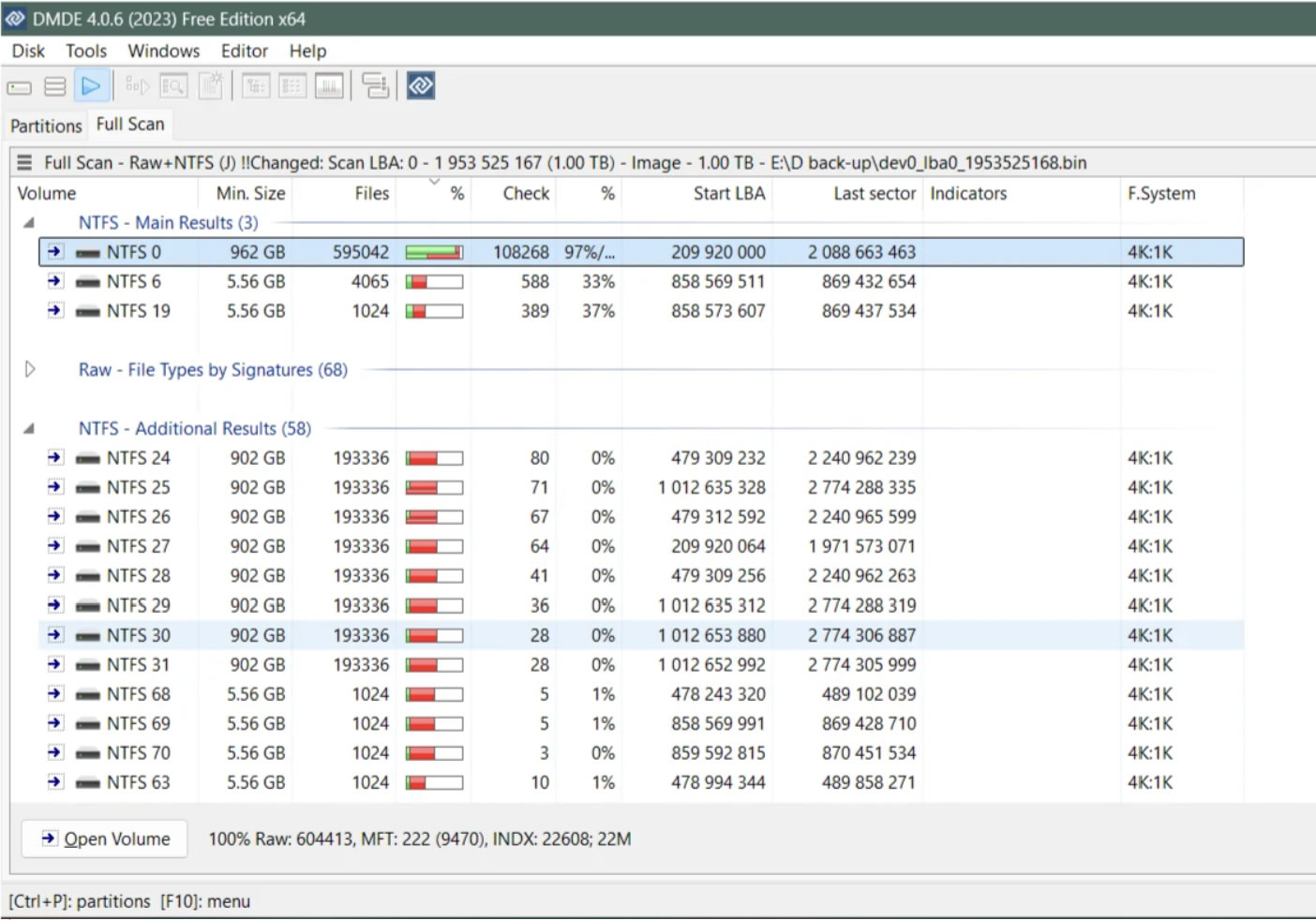
Task: Sort by the Min. Size column header
Action: pos(246,193)
